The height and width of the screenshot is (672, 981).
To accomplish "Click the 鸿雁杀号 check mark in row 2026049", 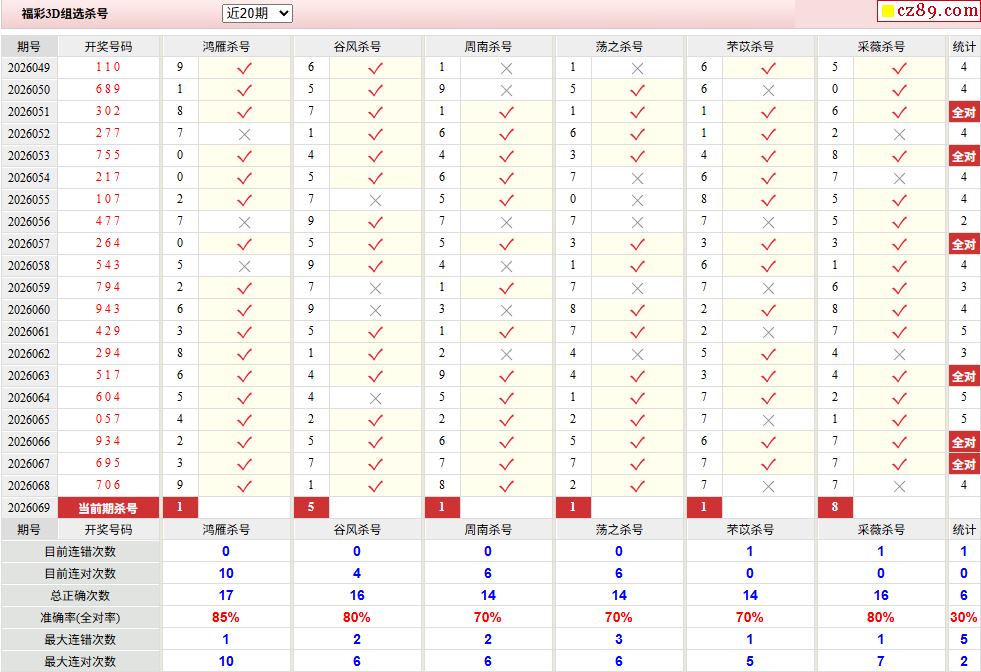I will [244, 68].
